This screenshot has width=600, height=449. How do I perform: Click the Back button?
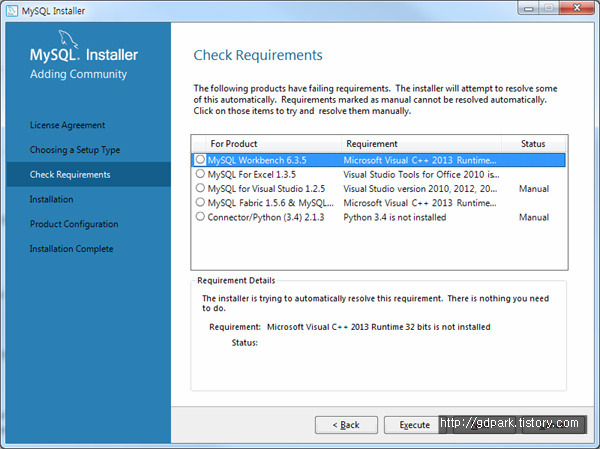[x=346, y=425]
